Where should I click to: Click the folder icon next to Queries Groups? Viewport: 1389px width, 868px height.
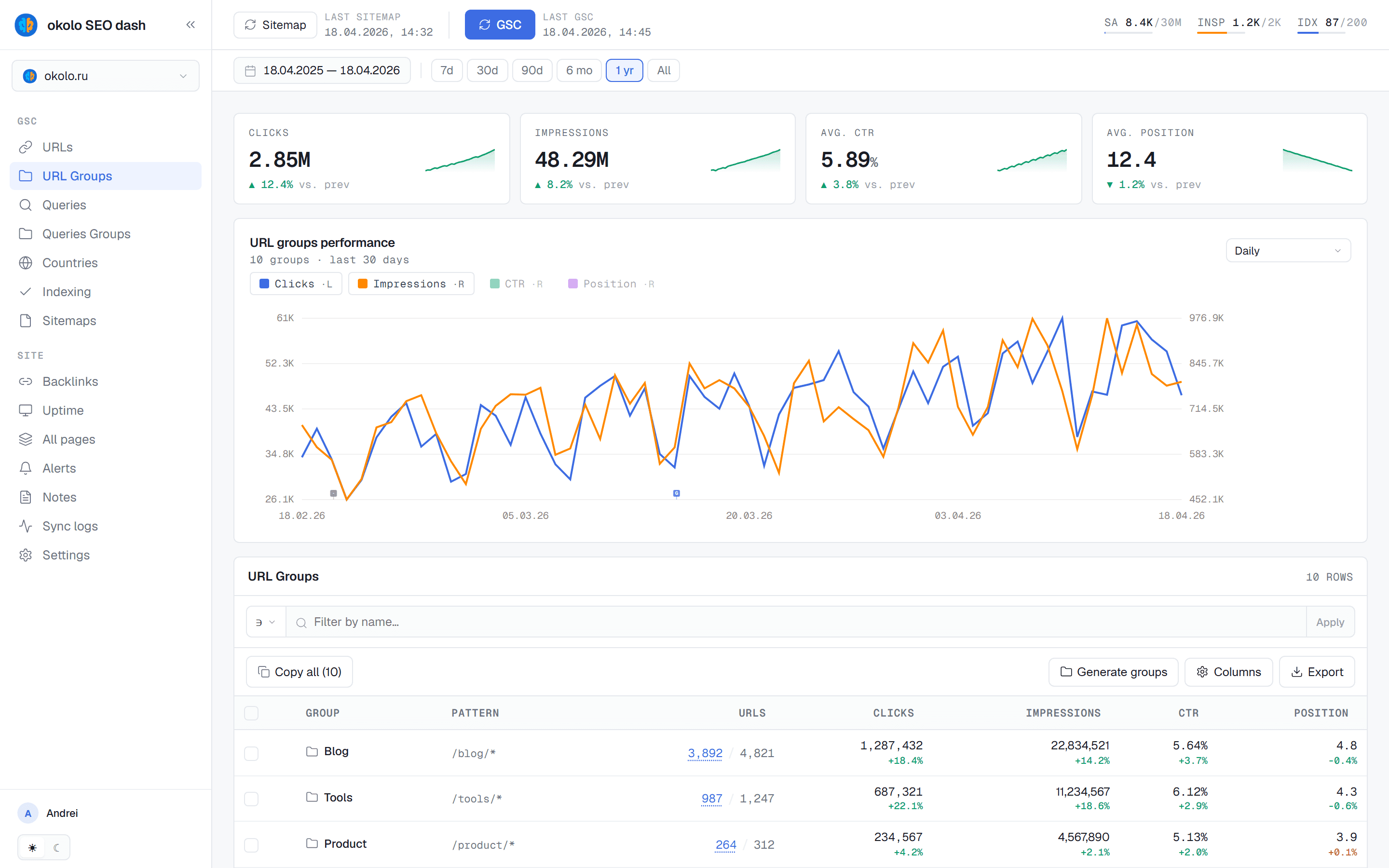(x=25, y=234)
